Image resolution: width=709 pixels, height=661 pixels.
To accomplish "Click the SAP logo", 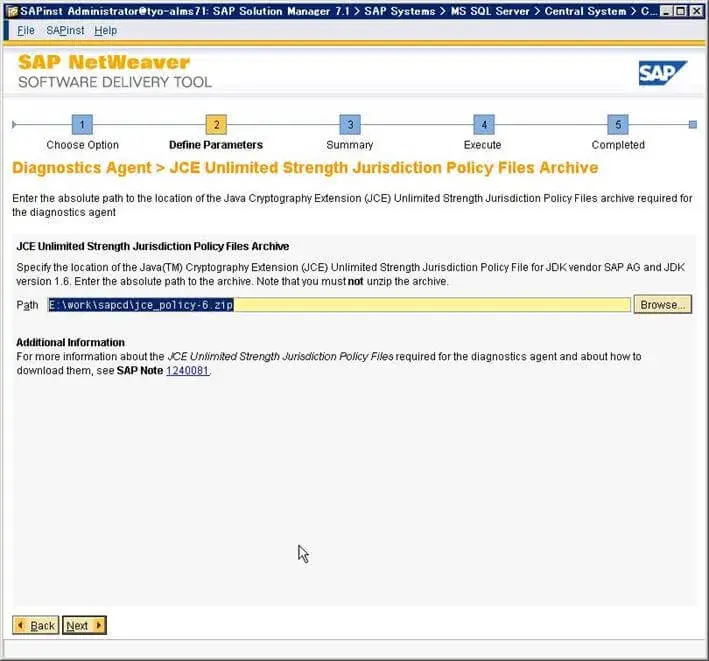I will [662, 73].
